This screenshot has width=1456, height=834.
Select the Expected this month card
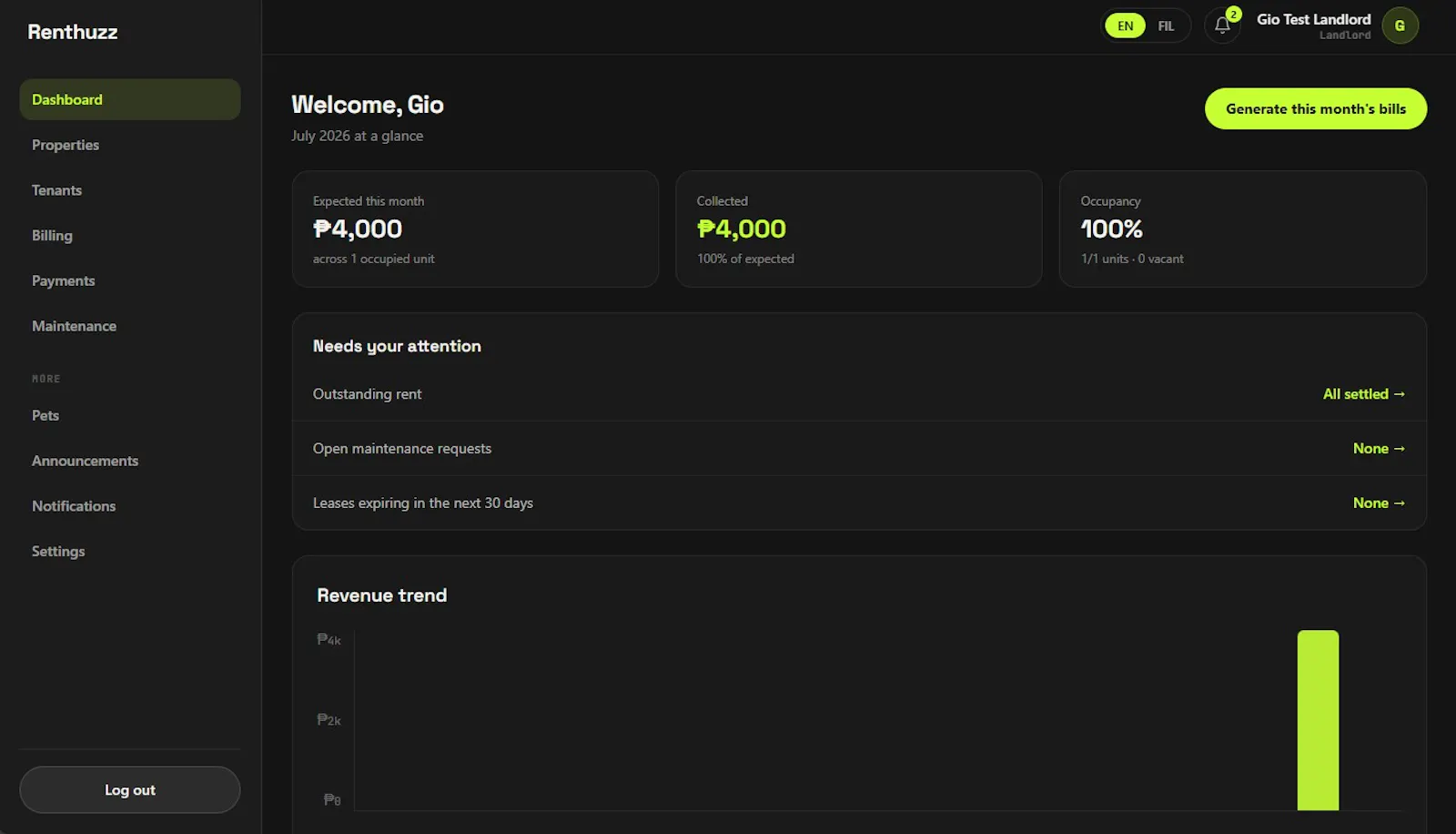click(475, 229)
